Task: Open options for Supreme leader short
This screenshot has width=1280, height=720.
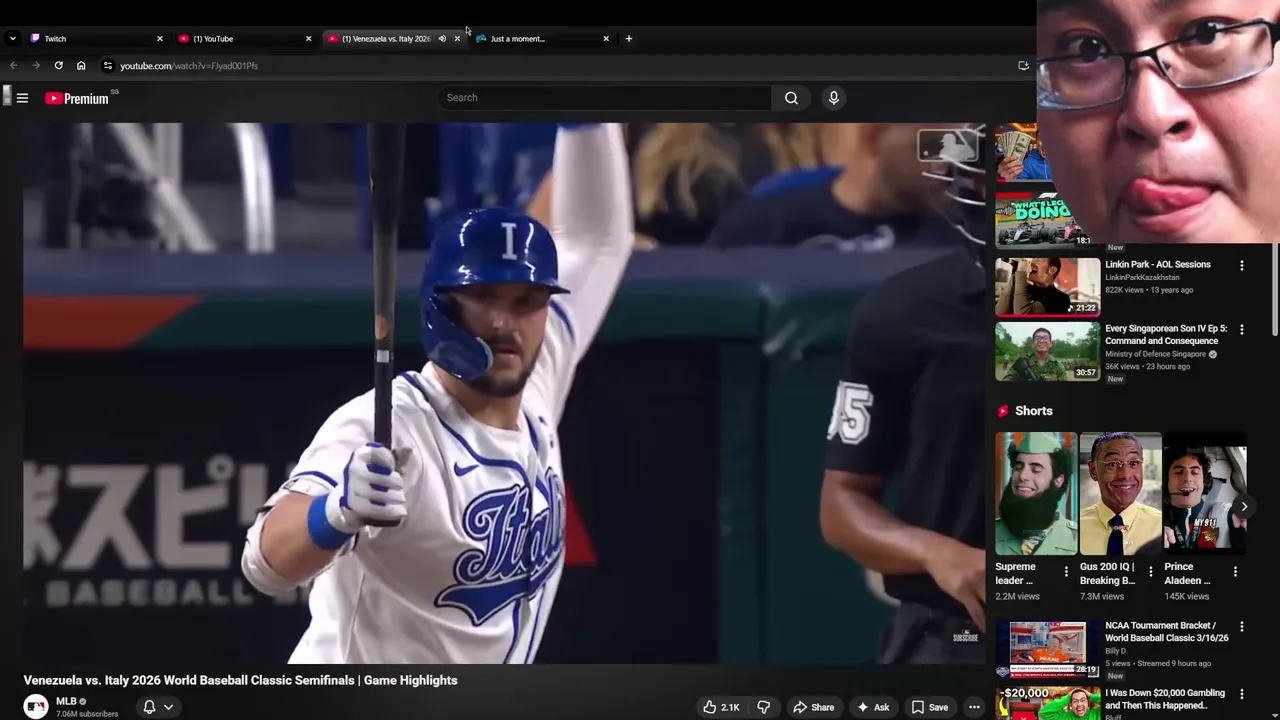Action: point(1066,573)
